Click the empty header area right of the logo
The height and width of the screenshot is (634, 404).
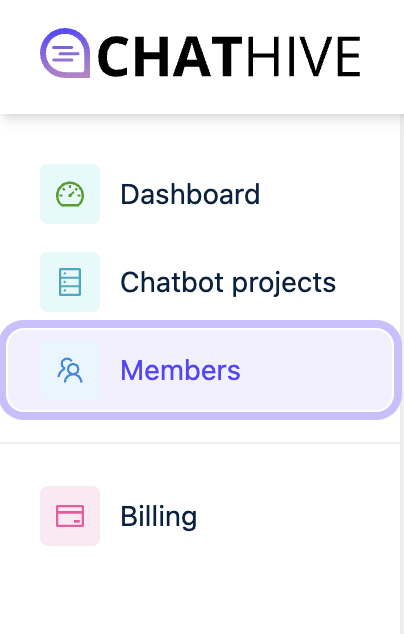pyautogui.click(x=382, y=57)
